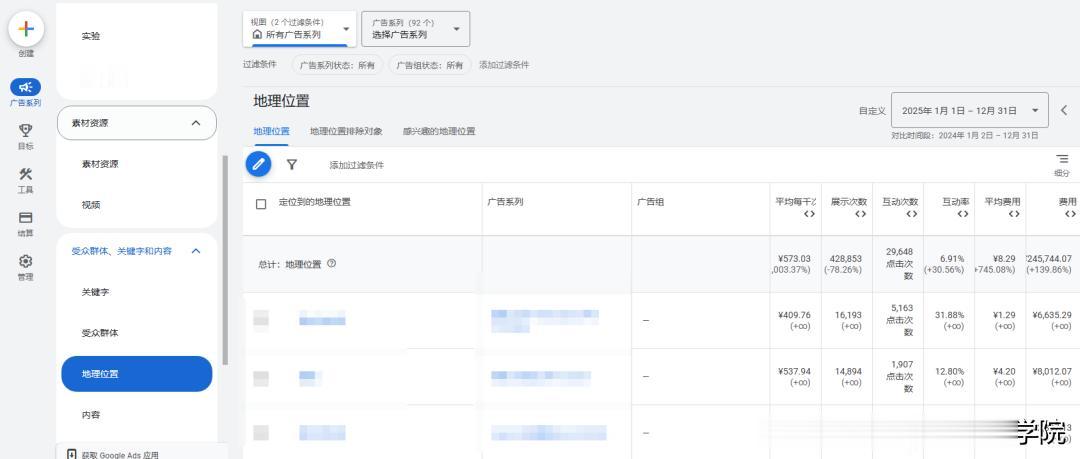Click 添加过滤条件 in the table toolbar
This screenshot has width=1080, height=459.
(x=357, y=165)
